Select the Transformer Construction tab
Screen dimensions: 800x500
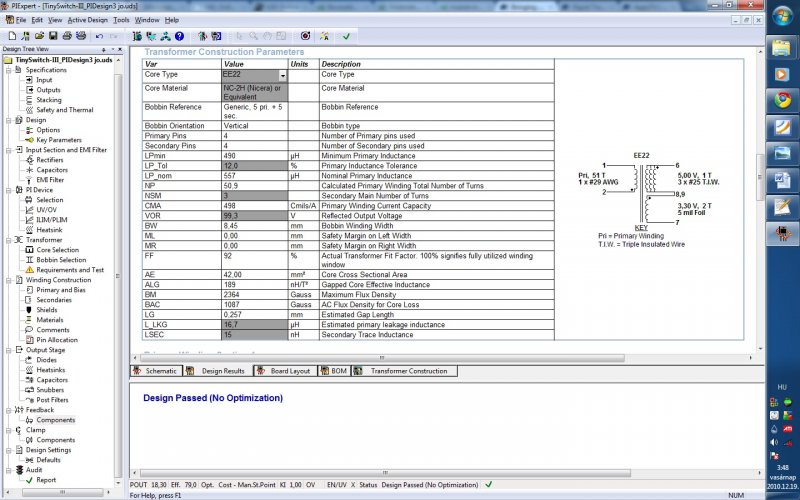404,371
